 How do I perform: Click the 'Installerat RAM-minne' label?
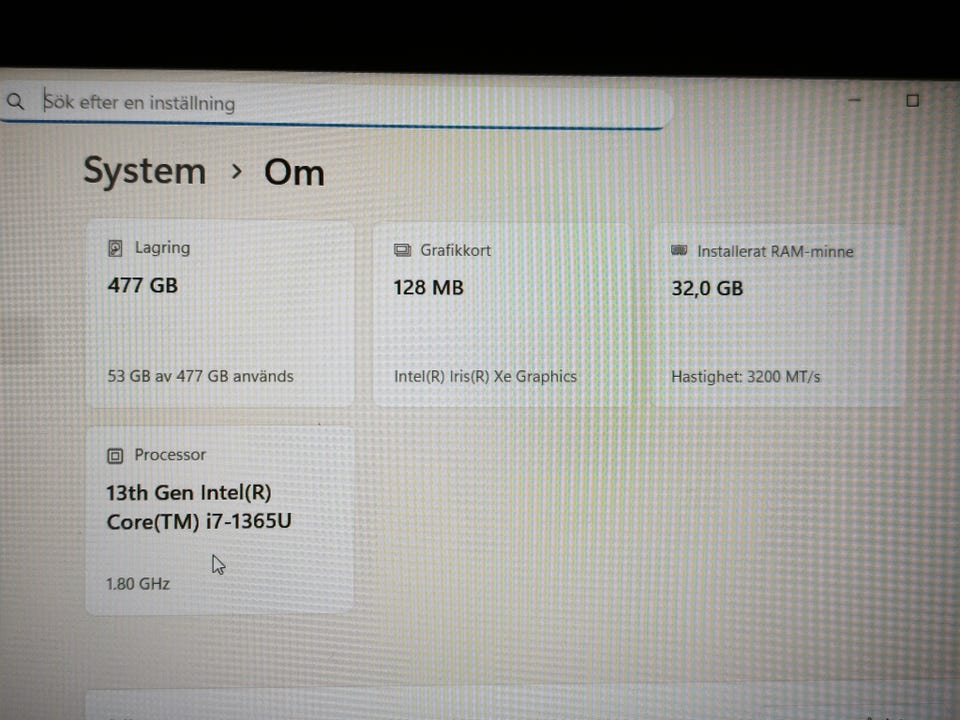(775, 251)
